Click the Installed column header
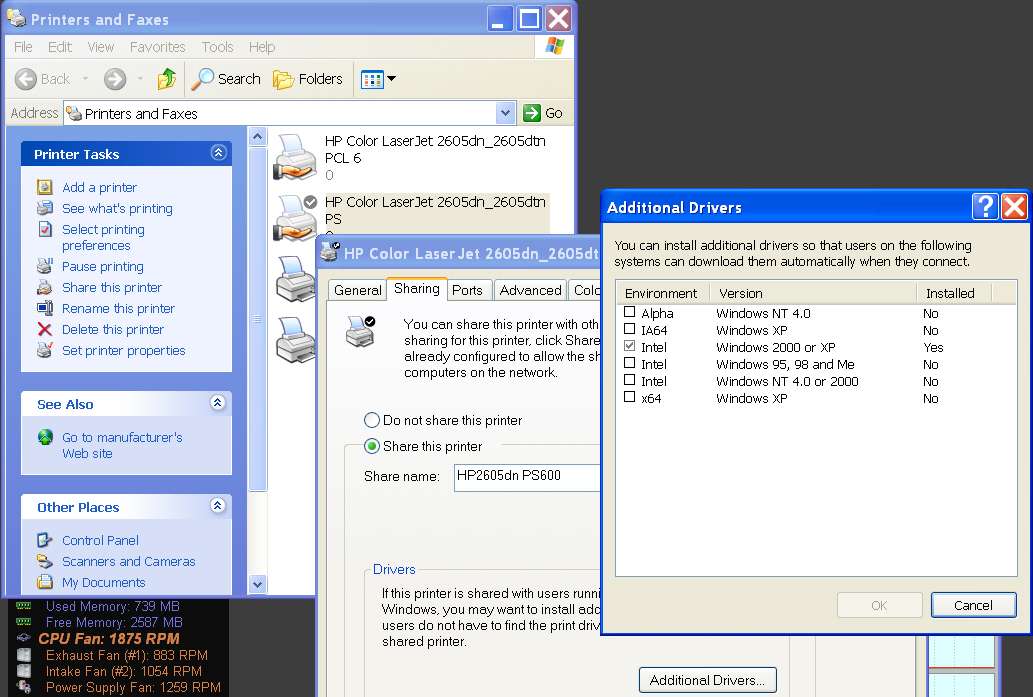 click(954, 293)
